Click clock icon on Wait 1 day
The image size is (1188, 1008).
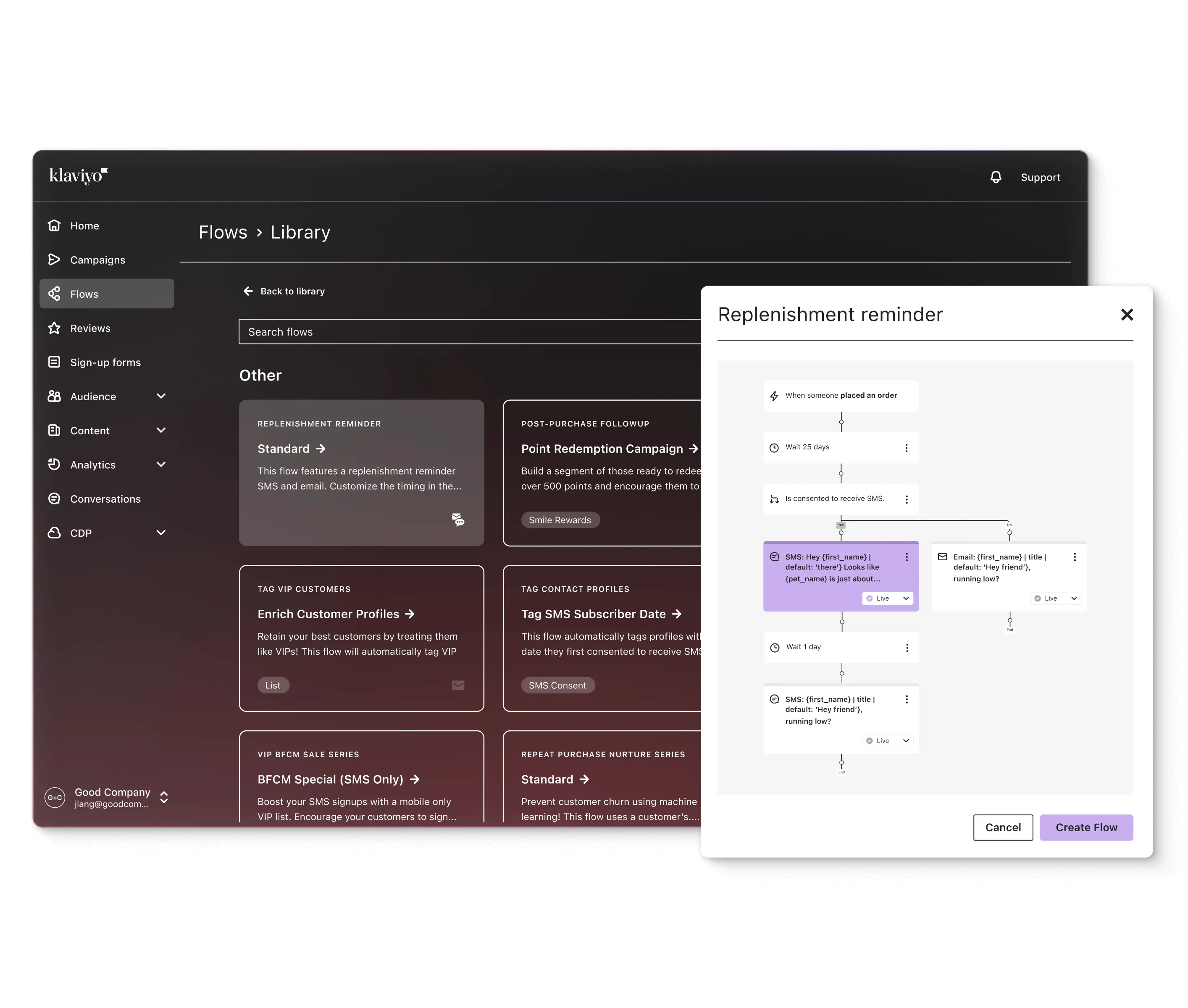tap(774, 647)
